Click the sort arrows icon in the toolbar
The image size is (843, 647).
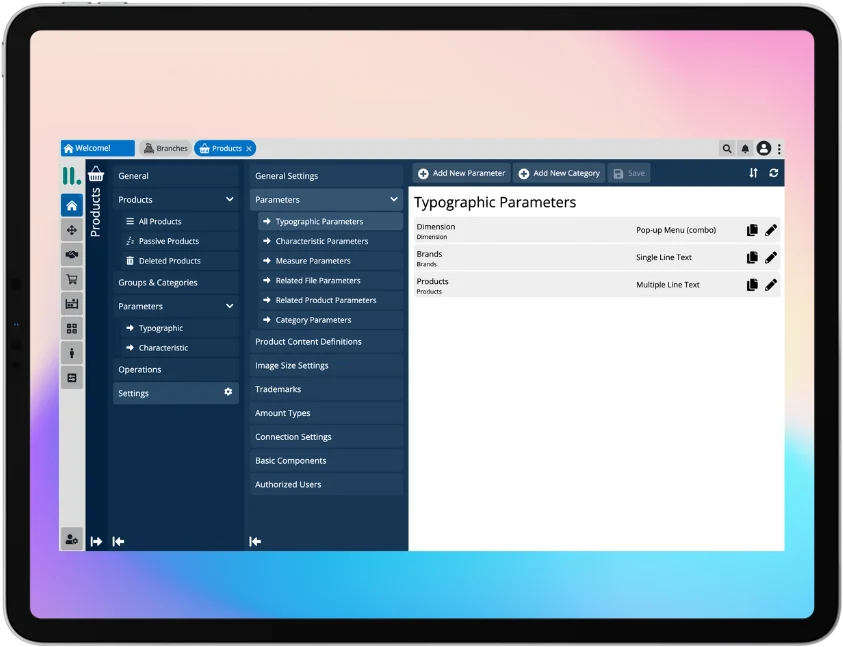pos(752,173)
